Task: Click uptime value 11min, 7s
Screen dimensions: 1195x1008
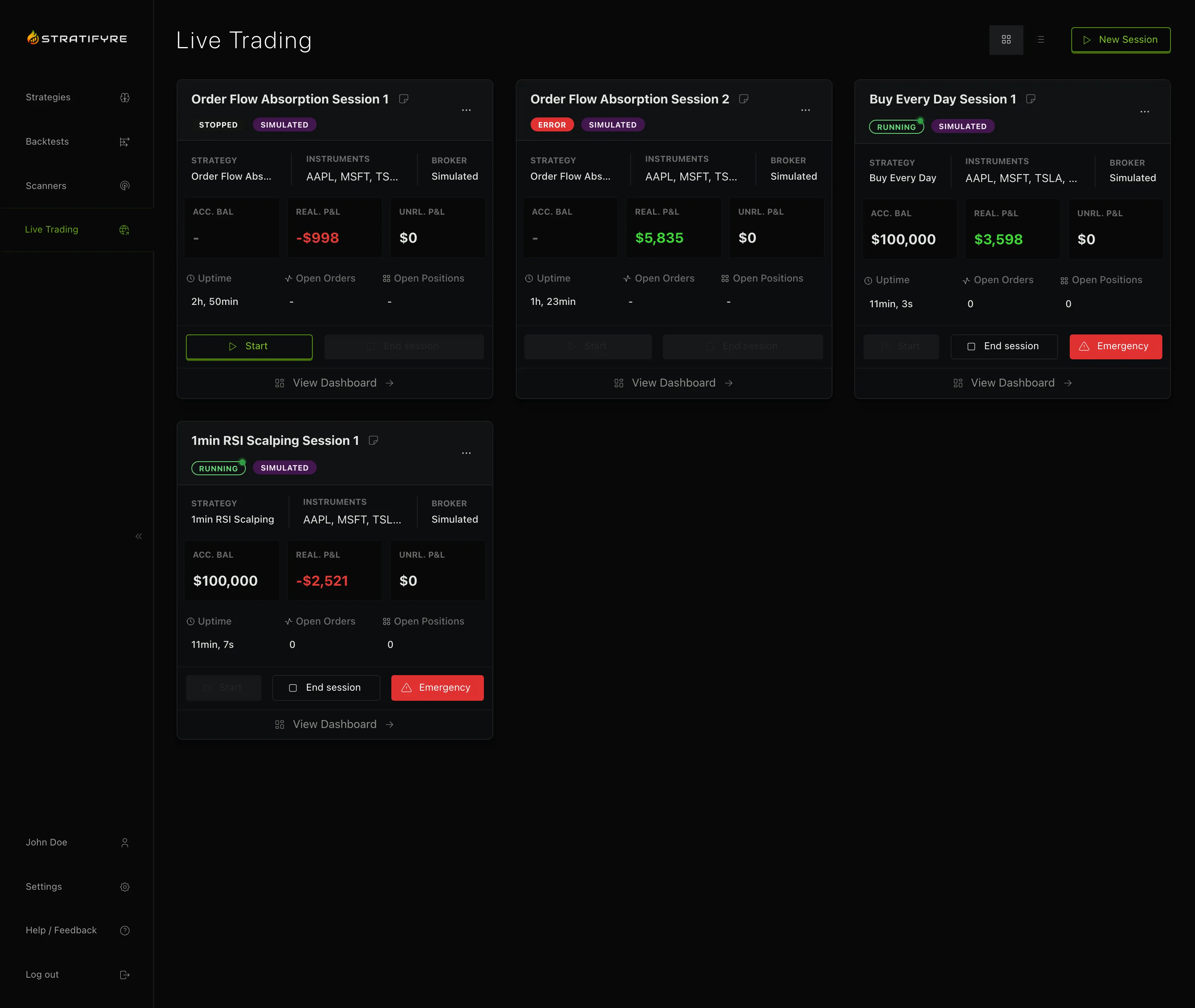Action: 212,644
